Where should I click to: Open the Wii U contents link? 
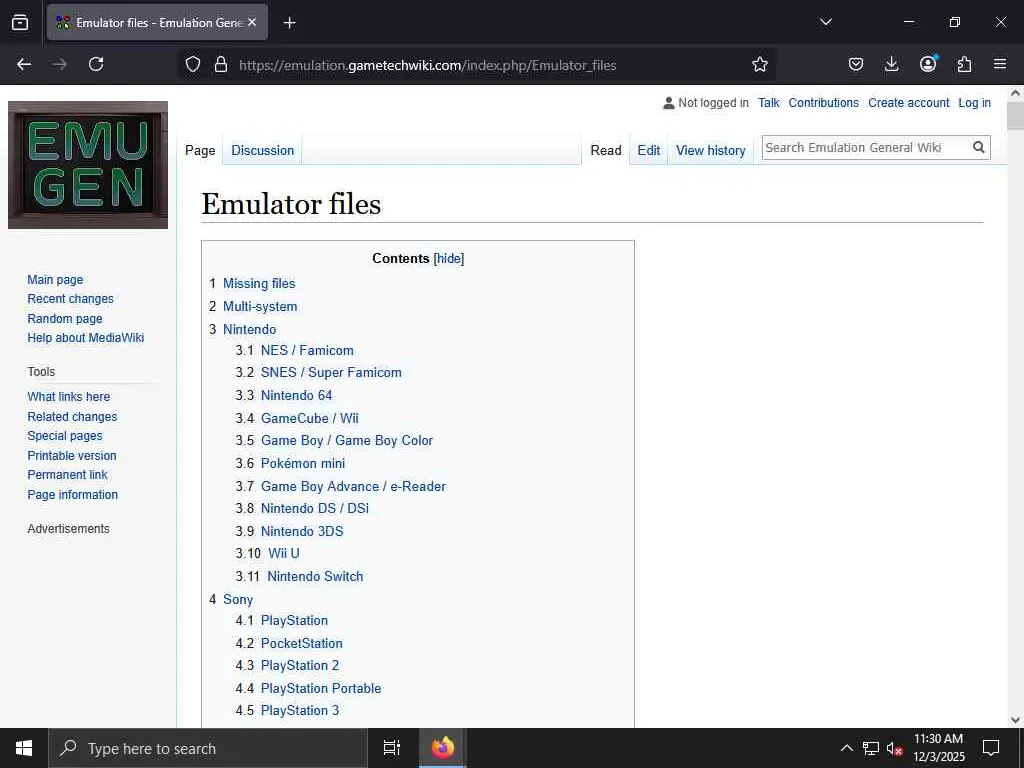(x=283, y=553)
